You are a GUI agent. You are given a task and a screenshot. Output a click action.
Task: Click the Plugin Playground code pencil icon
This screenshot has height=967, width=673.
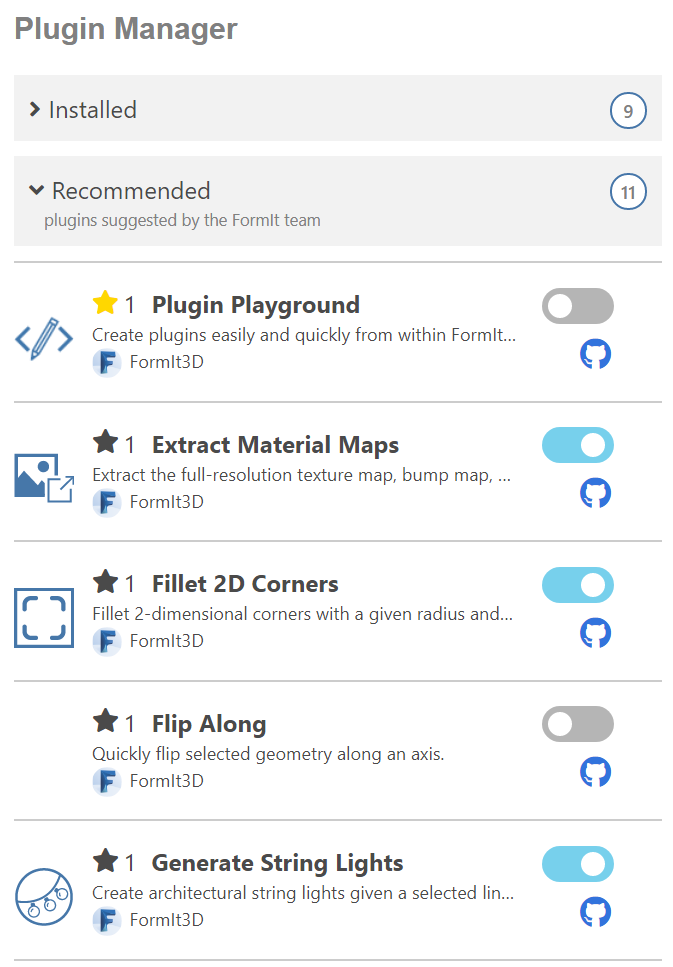(x=44, y=339)
